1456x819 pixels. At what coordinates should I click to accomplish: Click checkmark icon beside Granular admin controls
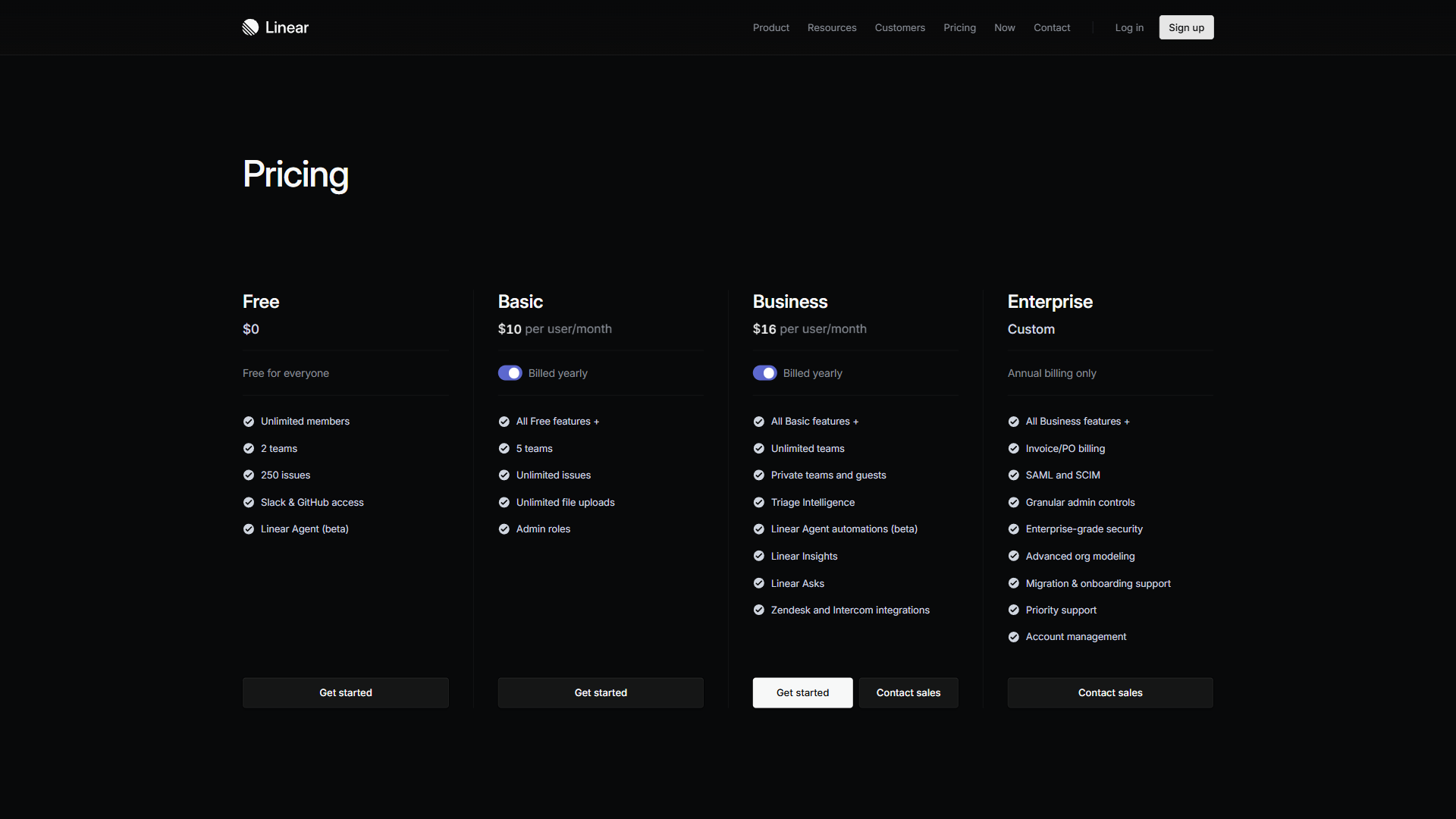[x=1014, y=503]
